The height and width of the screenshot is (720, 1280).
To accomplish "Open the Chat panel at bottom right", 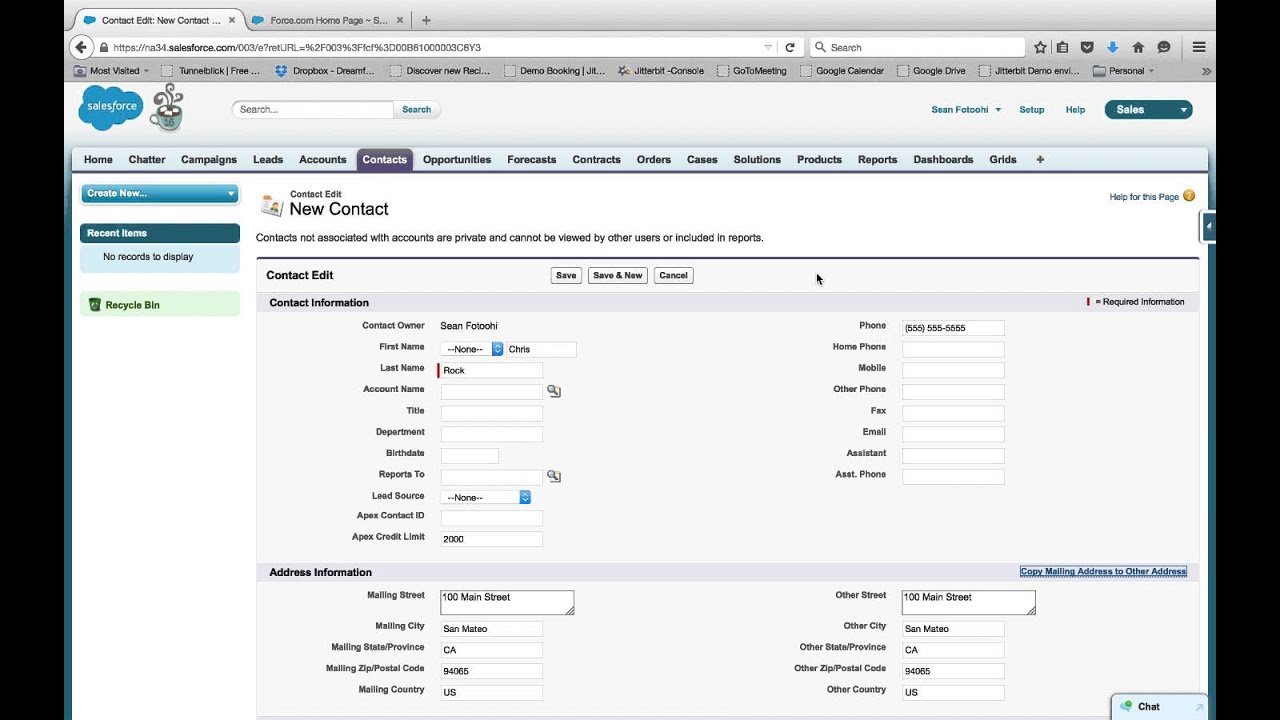I will [x=1158, y=707].
